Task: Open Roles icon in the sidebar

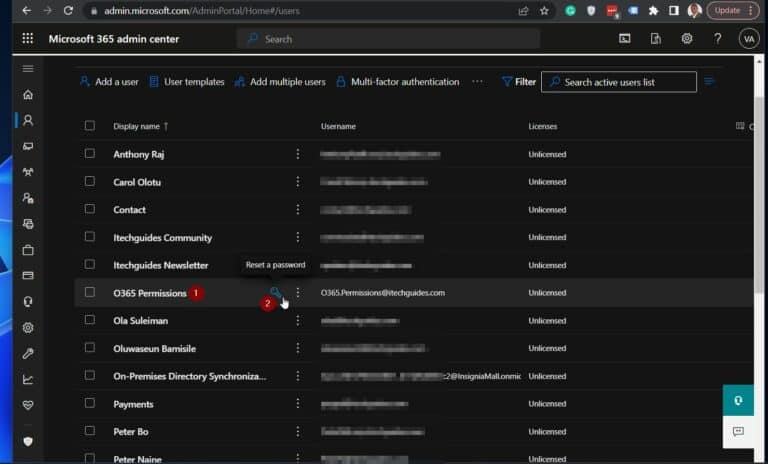Action: 28,198
